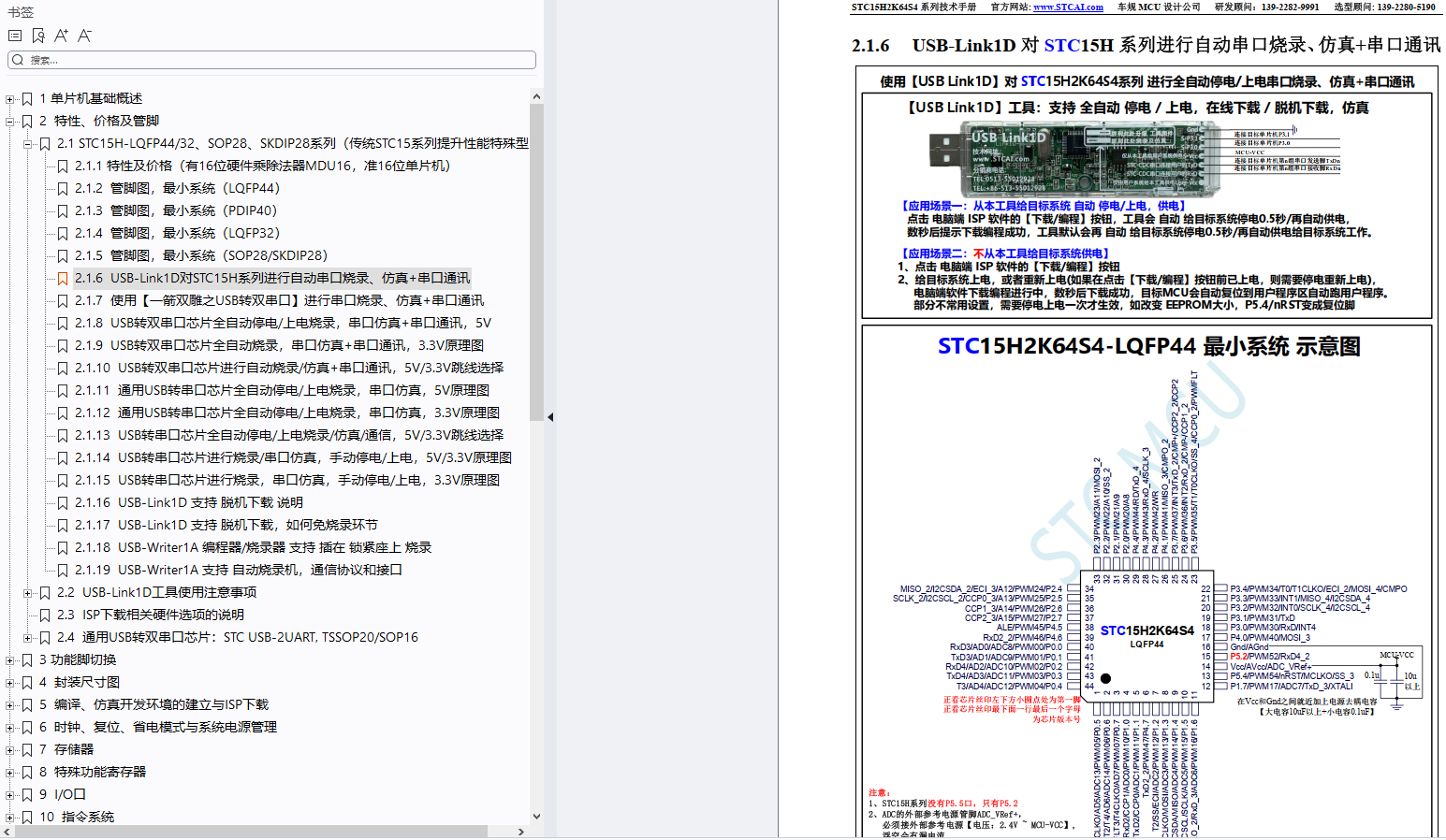1446x840 pixels.
Task: Click the 书签 panel title
Action: [x=21, y=12]
